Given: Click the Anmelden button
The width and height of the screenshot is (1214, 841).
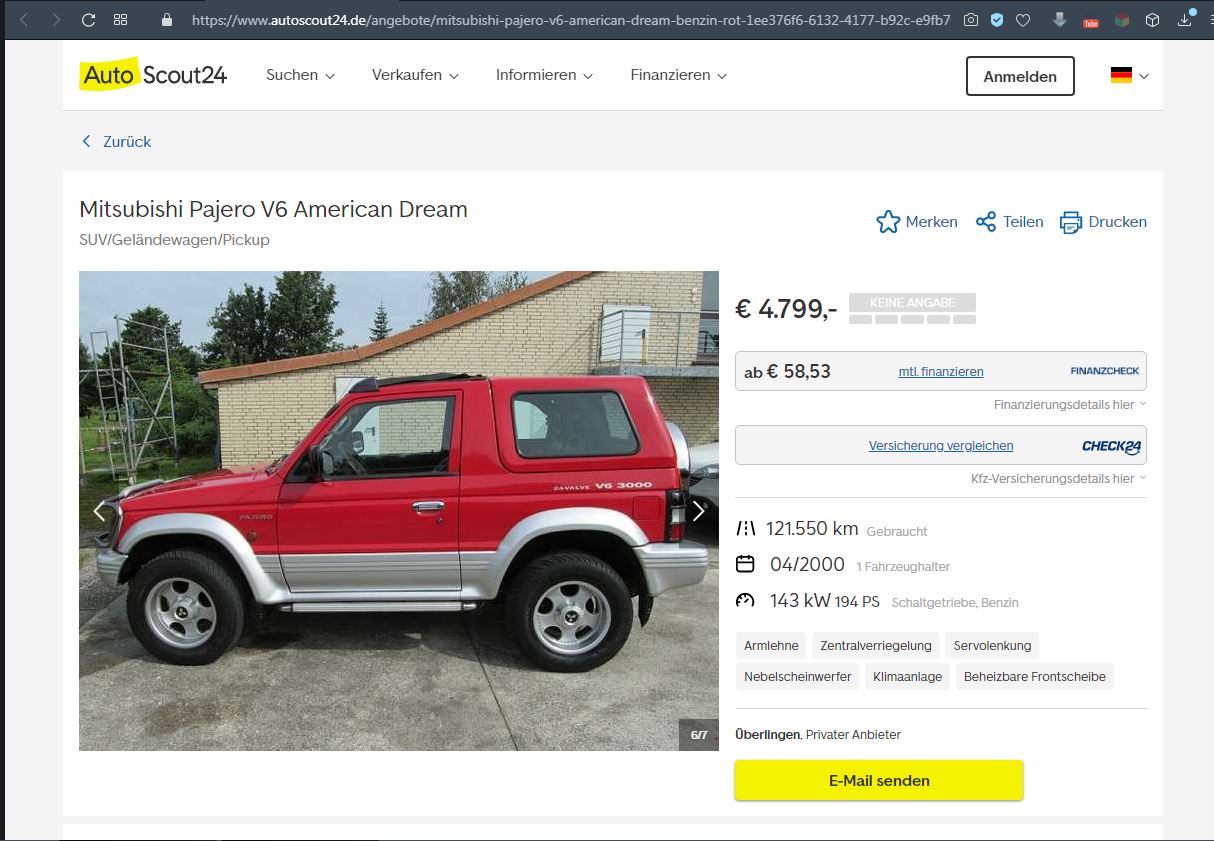Looking at the screenshot, I should [1020, 76].
